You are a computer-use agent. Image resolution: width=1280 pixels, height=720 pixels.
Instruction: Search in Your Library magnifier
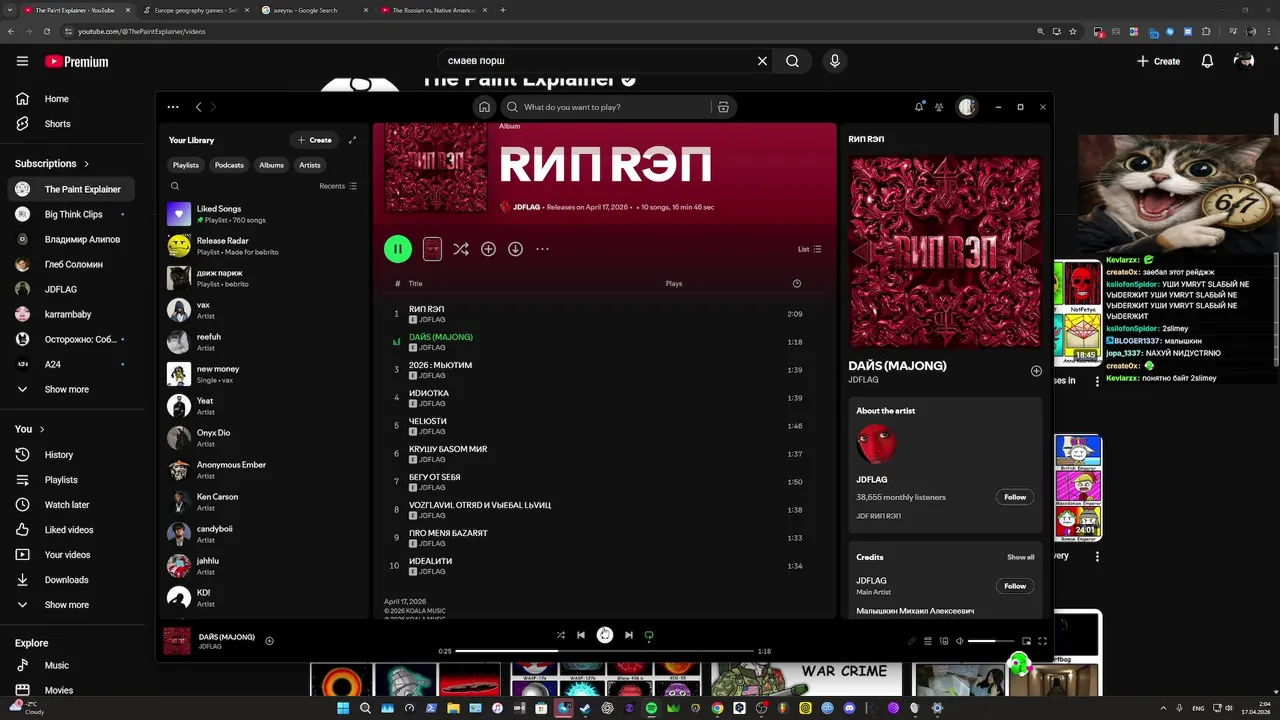[x=175, y=186]
